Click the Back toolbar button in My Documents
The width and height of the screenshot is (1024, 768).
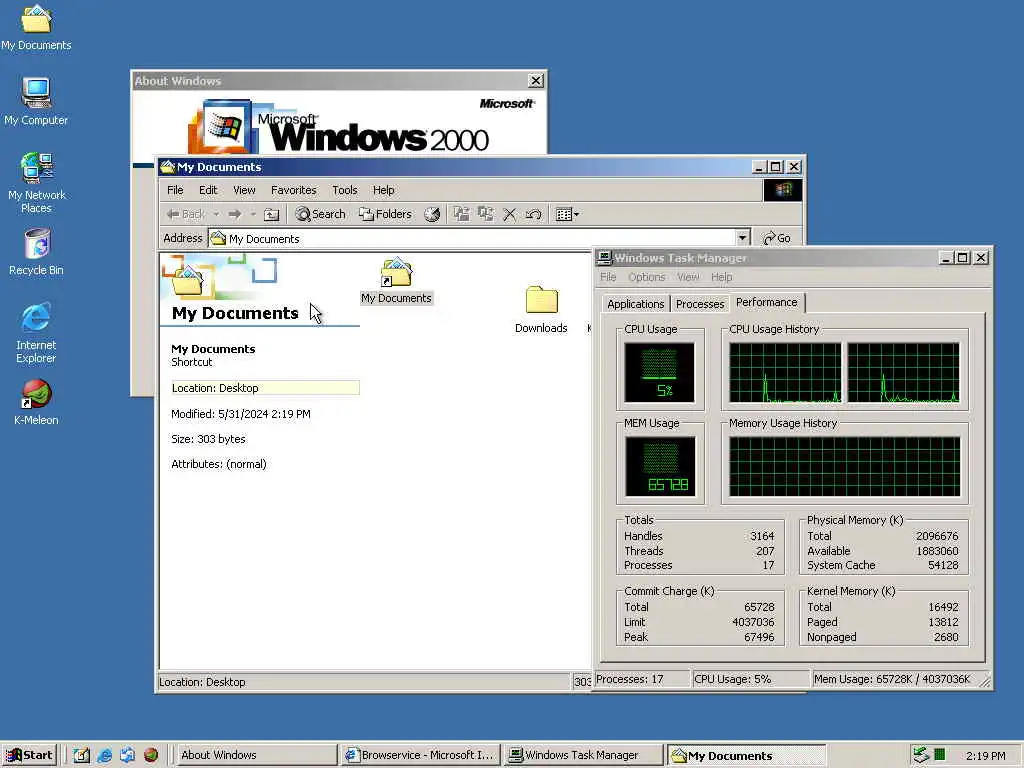pyautogui.click(x=186, y=214)
